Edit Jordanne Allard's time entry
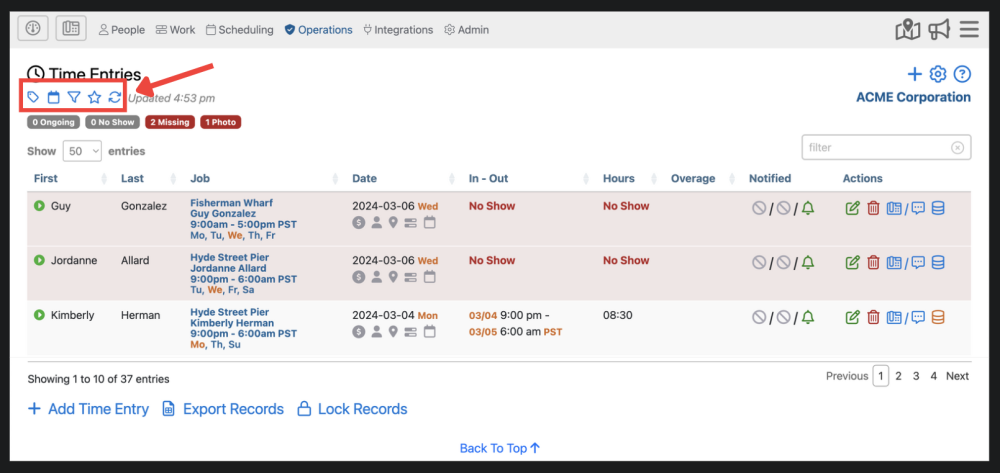Image resolution: width=1000 pixels, height=473 pixels. click(852, 262)
